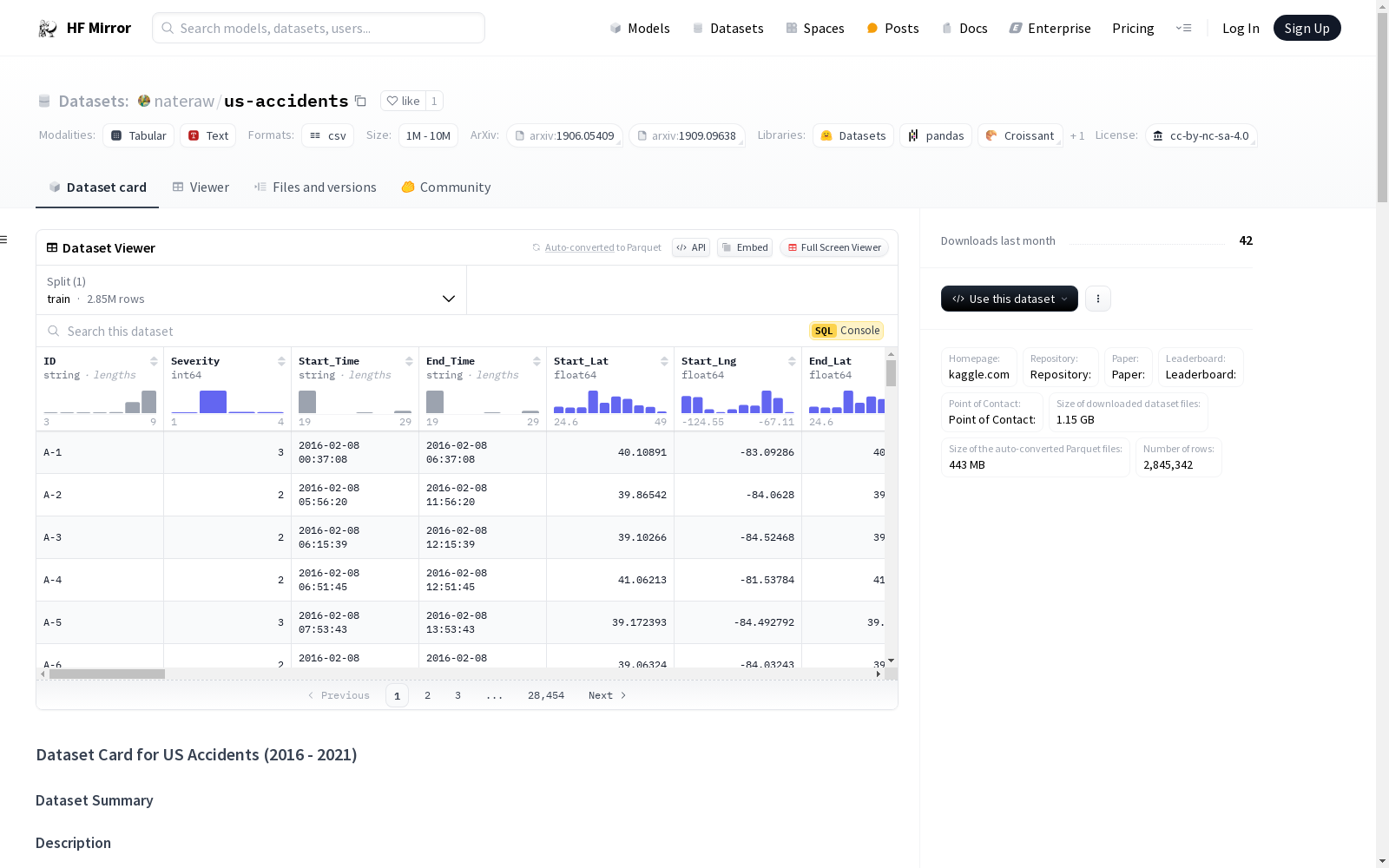Viewport: 1389px width, 868px height.
Task: Show the +1 more libraries
Action: click(1077, 135)
